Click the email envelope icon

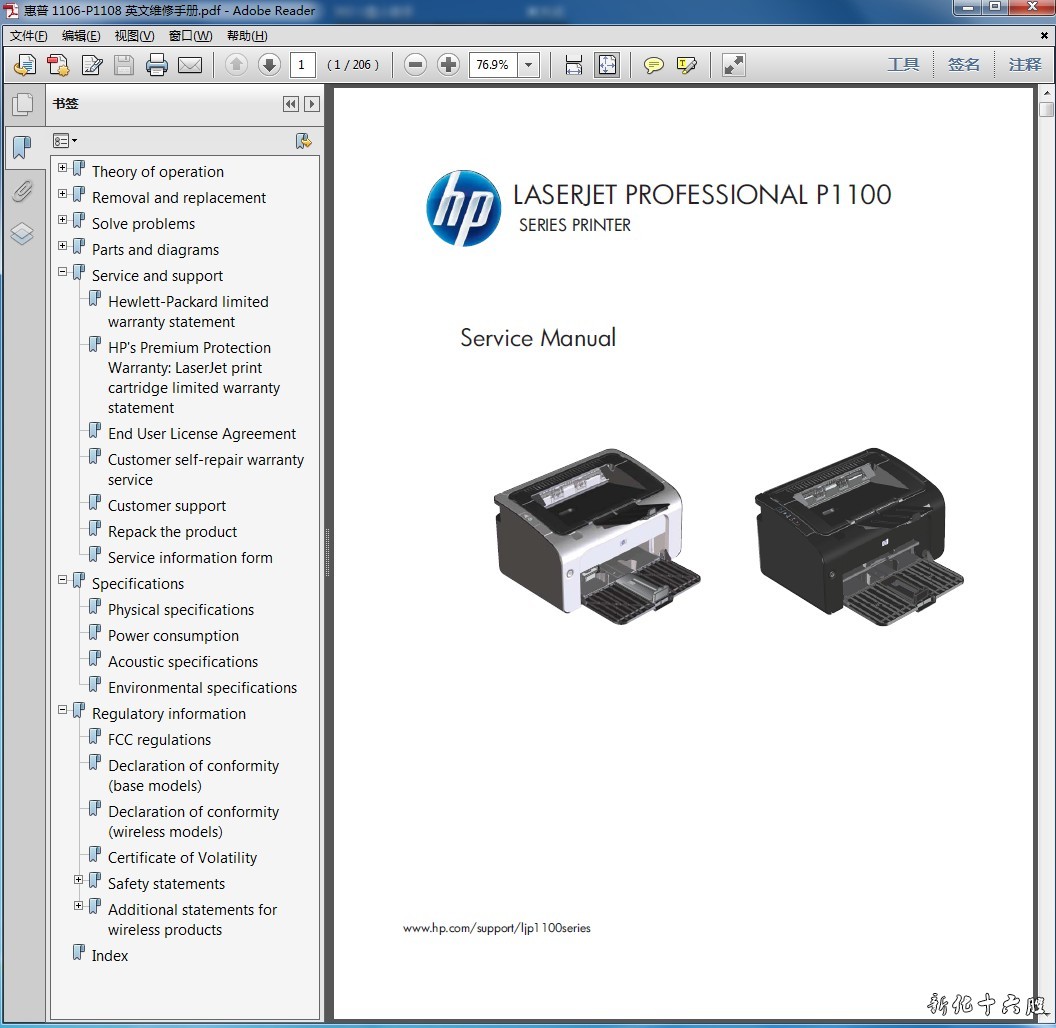190,66
